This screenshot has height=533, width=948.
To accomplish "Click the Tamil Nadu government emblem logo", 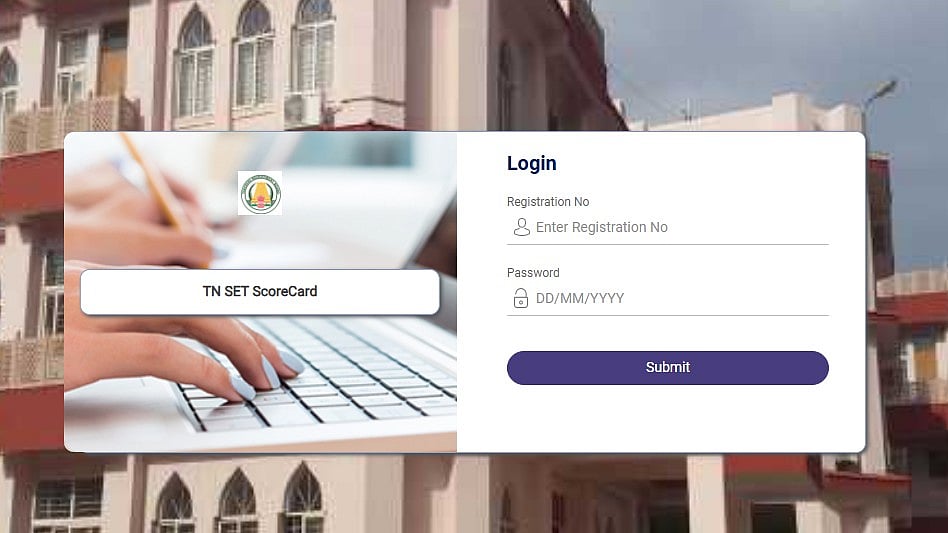I will pos(259,193).
